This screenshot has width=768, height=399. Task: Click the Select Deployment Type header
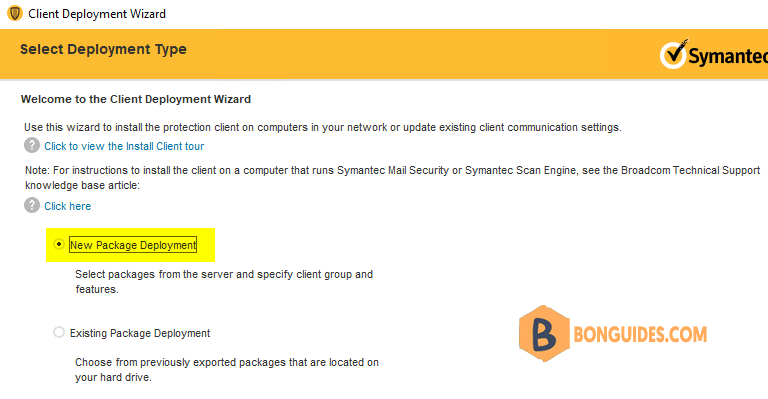pyautogui.click(x=103, y=49)
